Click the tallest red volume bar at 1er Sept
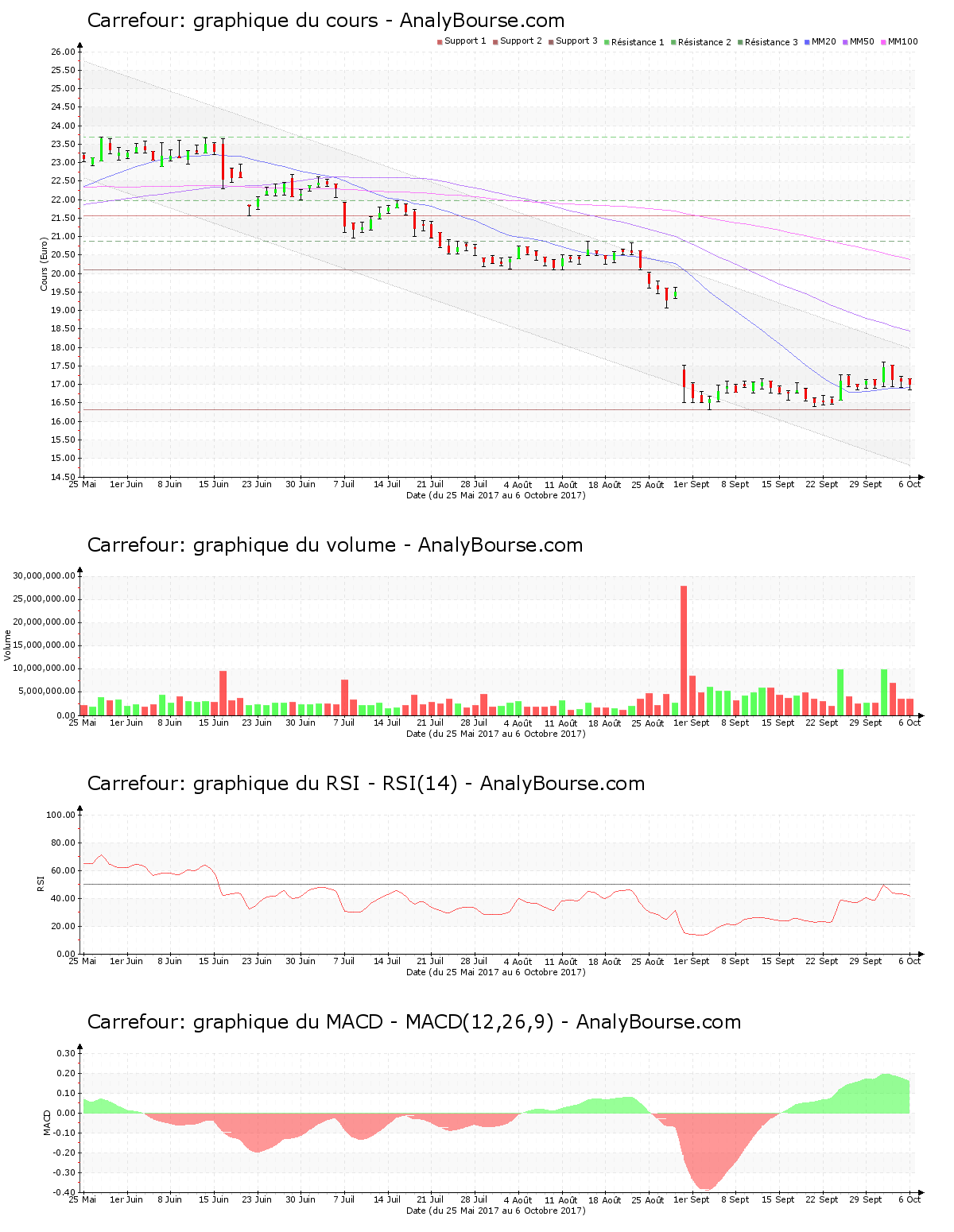This screenshot has height=1232, width=954. coord(684,650)
